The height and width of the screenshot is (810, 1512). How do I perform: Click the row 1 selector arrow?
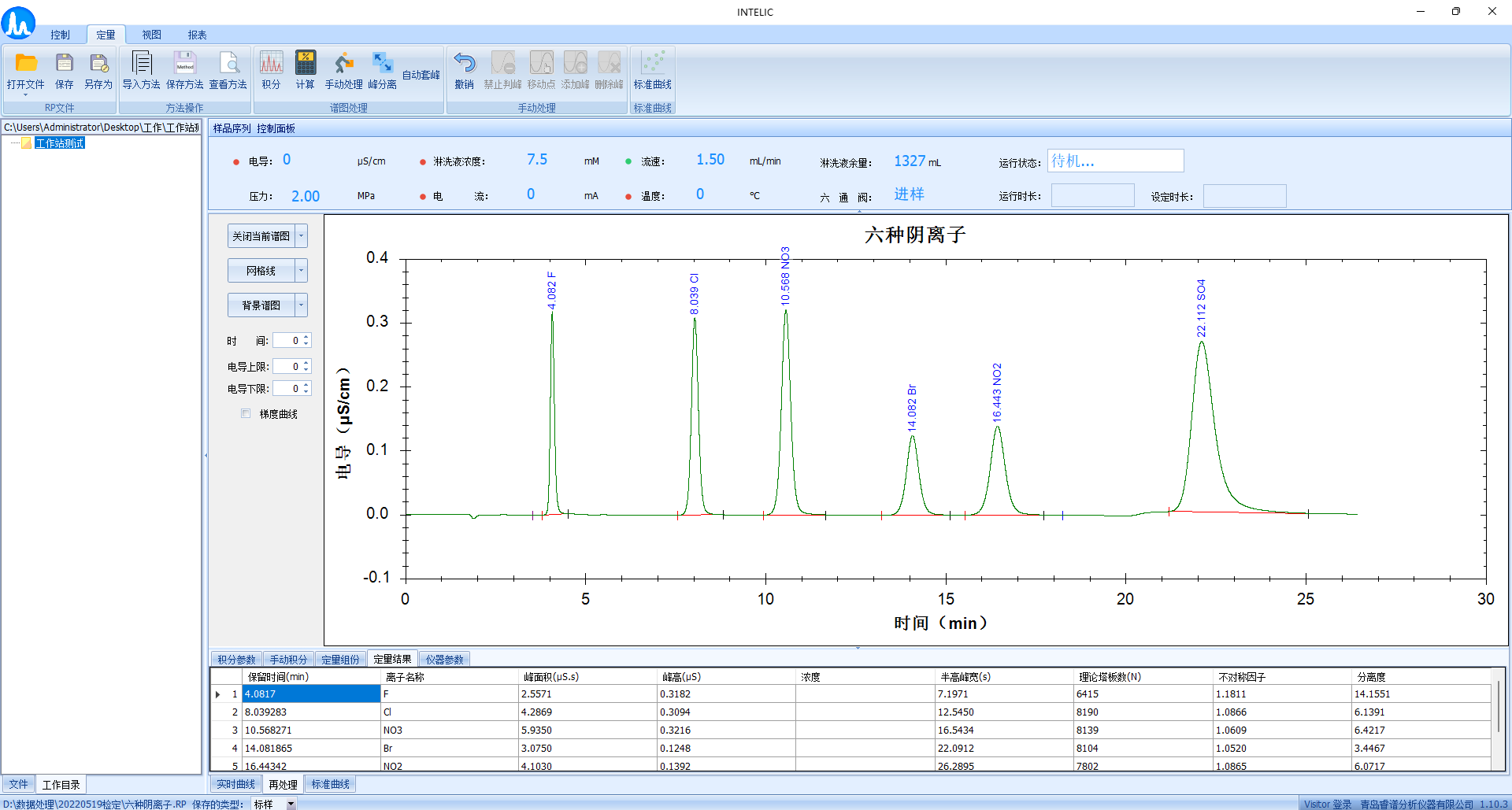[218, 694]
